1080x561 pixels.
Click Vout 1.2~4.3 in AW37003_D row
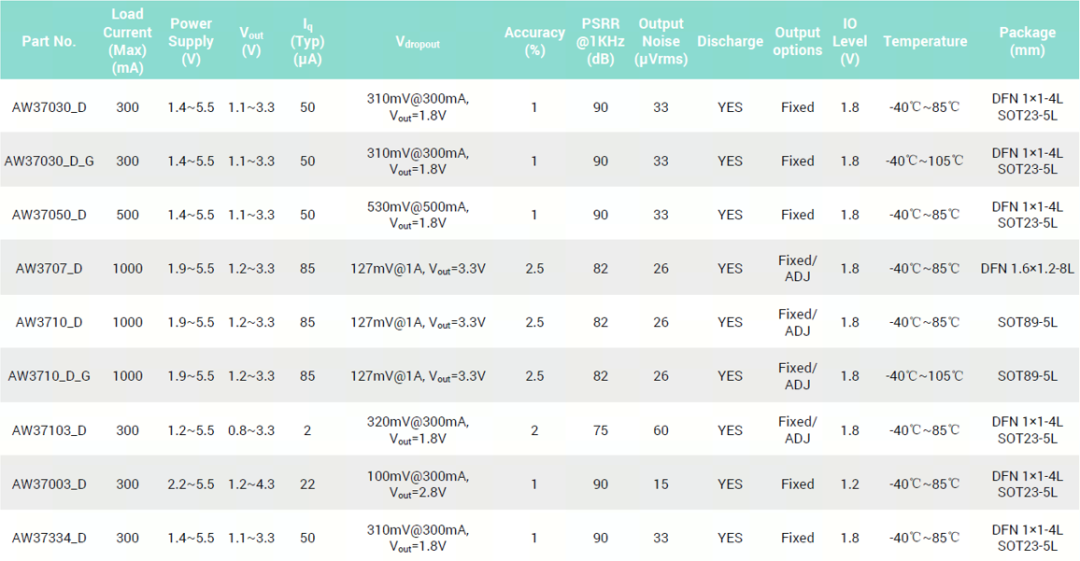251,484
